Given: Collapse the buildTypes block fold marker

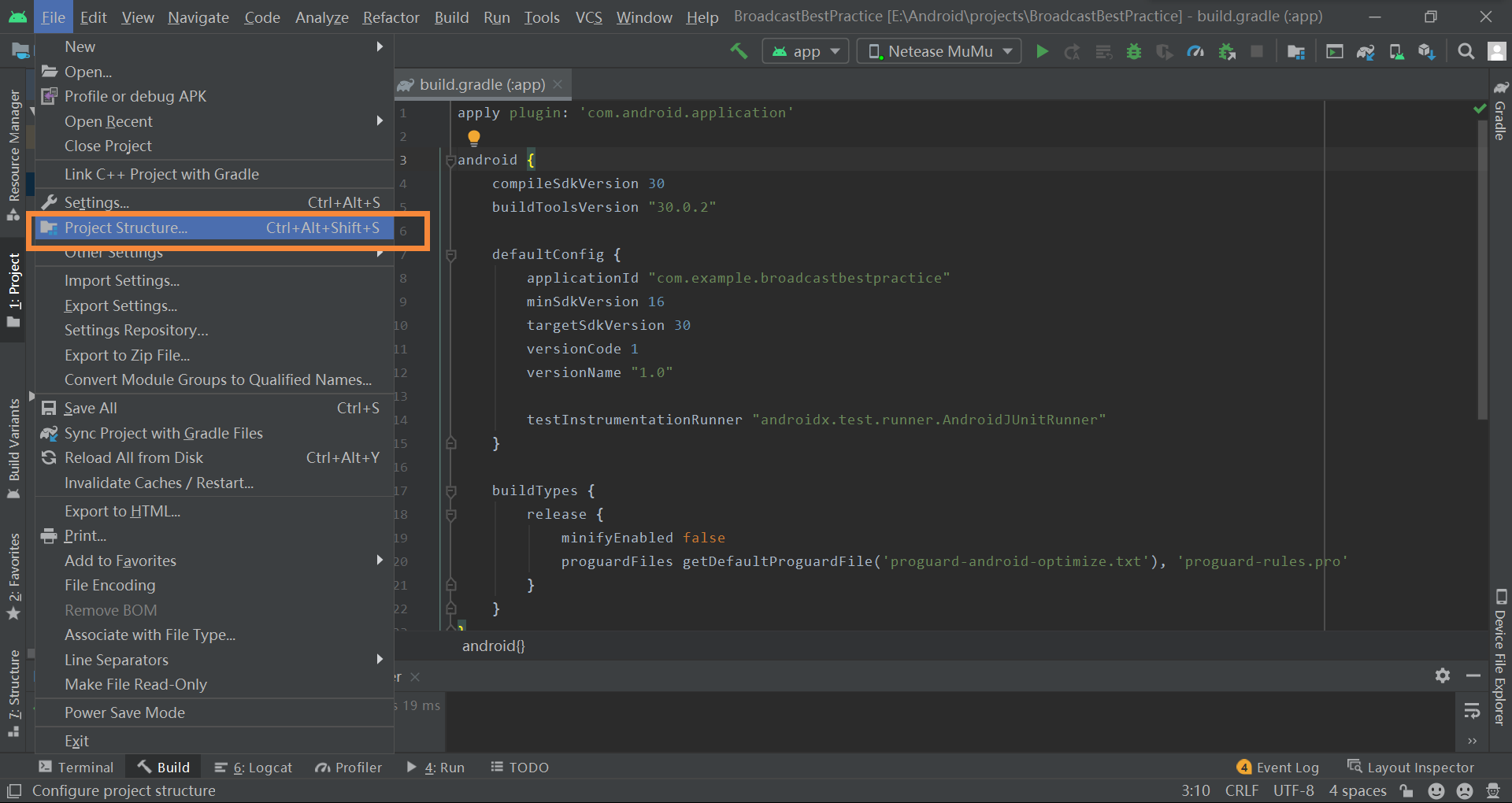Looking at the screenshot, I should coord(451,490).
